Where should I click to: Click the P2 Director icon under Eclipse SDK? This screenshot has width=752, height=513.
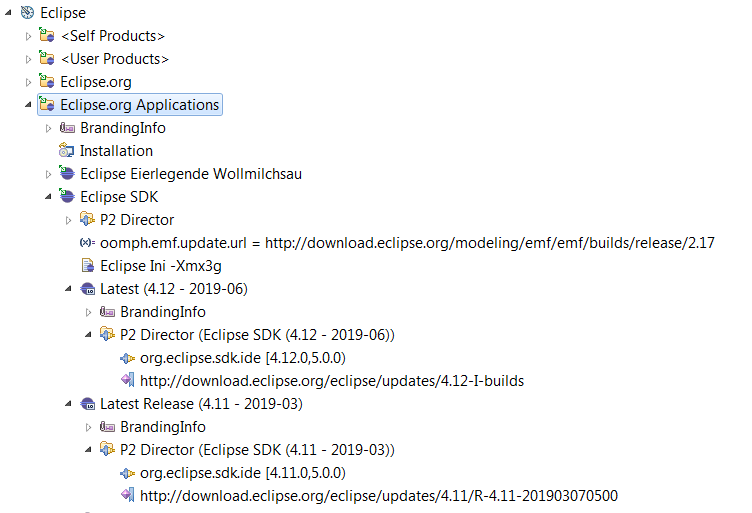pyautogui.click(x=87, y=219)
